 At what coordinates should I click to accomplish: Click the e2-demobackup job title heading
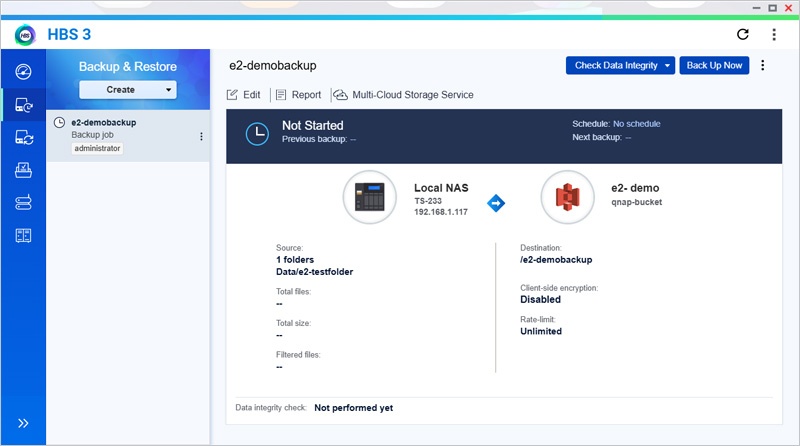[272, 66]
